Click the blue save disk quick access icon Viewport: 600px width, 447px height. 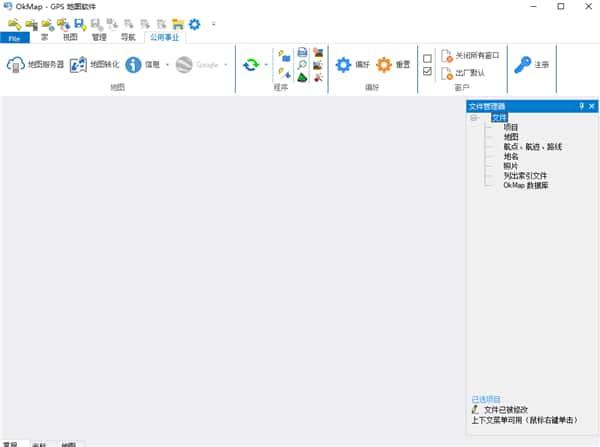[x=80, y=24]
